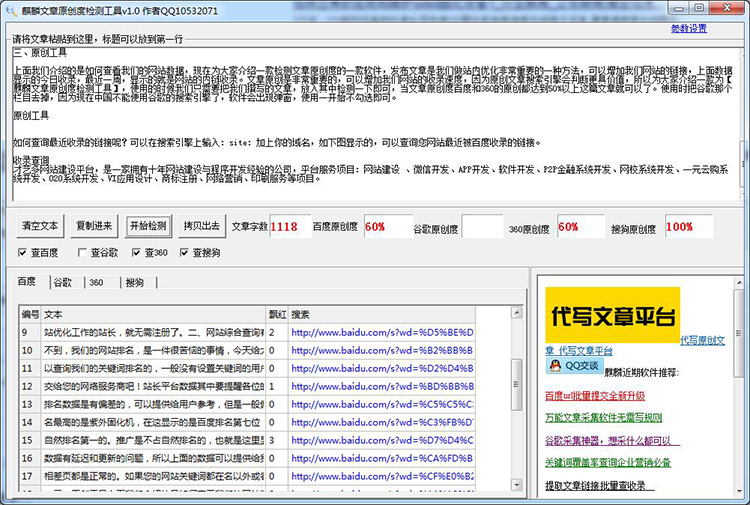Click the right ad panel scroll up arrow

[740, 283]
